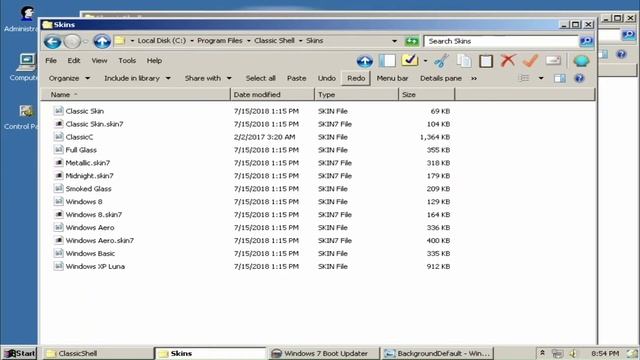
Task: Click the Undo command bar button
Action: 327,78
